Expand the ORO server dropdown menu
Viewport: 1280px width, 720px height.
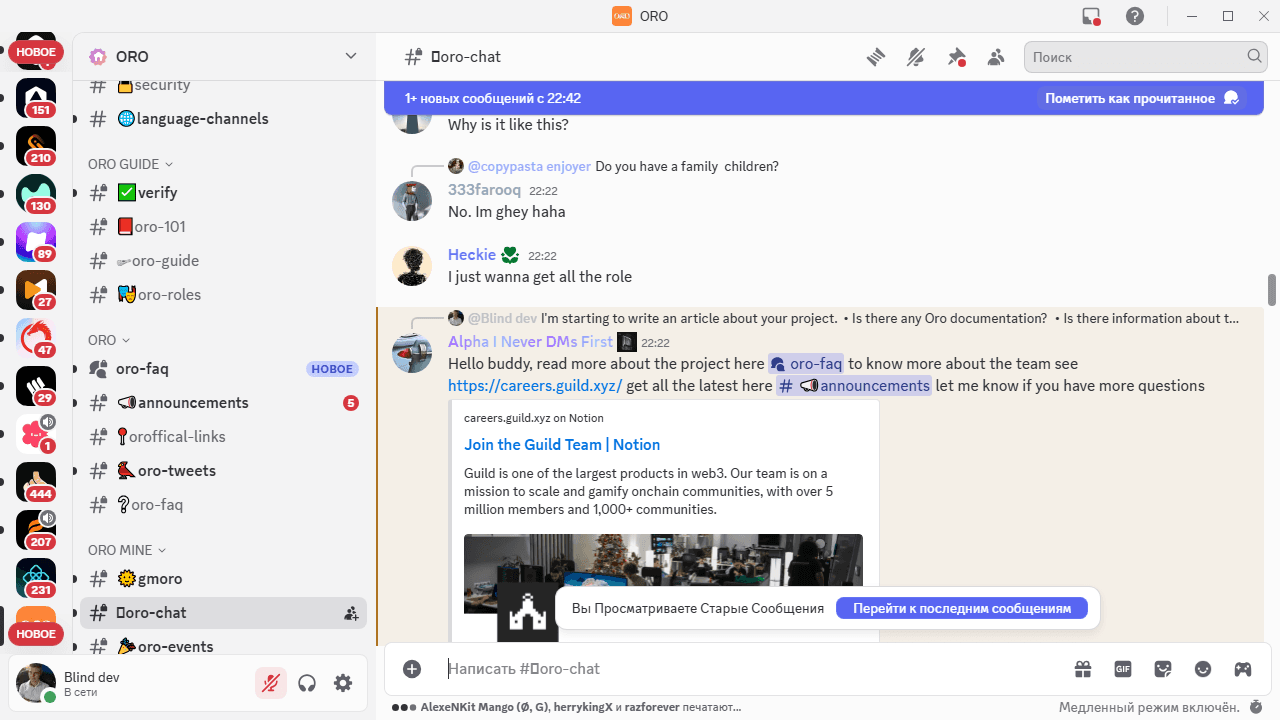coord(351,57)
